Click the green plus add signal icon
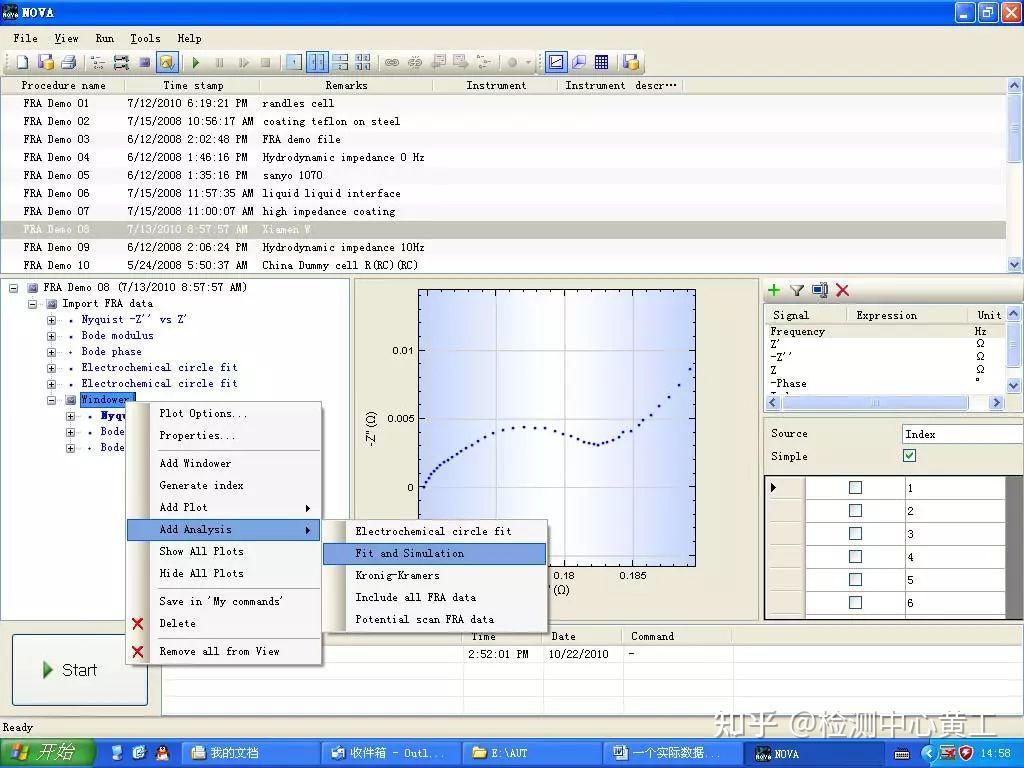1024x768 pixels. pos(774,290)
